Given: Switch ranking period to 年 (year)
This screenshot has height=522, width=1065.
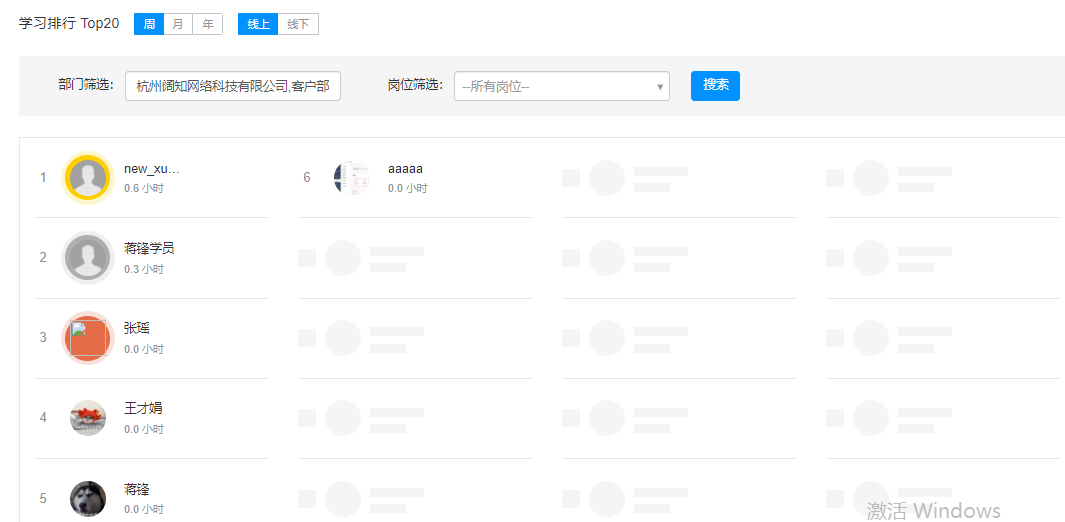Looking at the screenshot, I should pyautogui.click(x=207, y=24).
